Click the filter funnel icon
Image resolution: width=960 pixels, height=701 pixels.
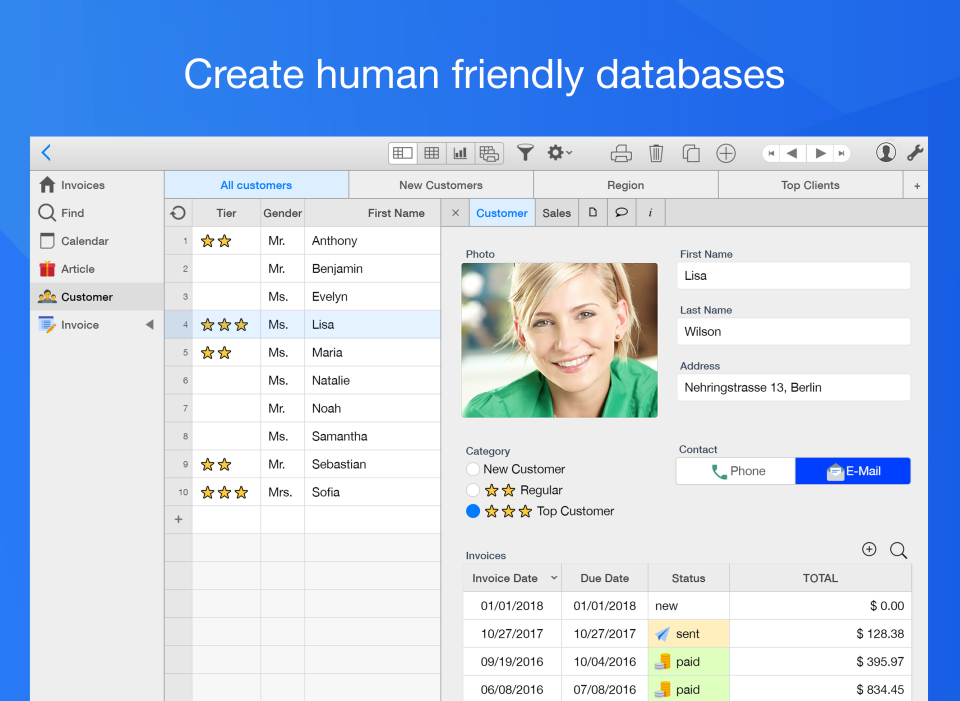[525, 153]
